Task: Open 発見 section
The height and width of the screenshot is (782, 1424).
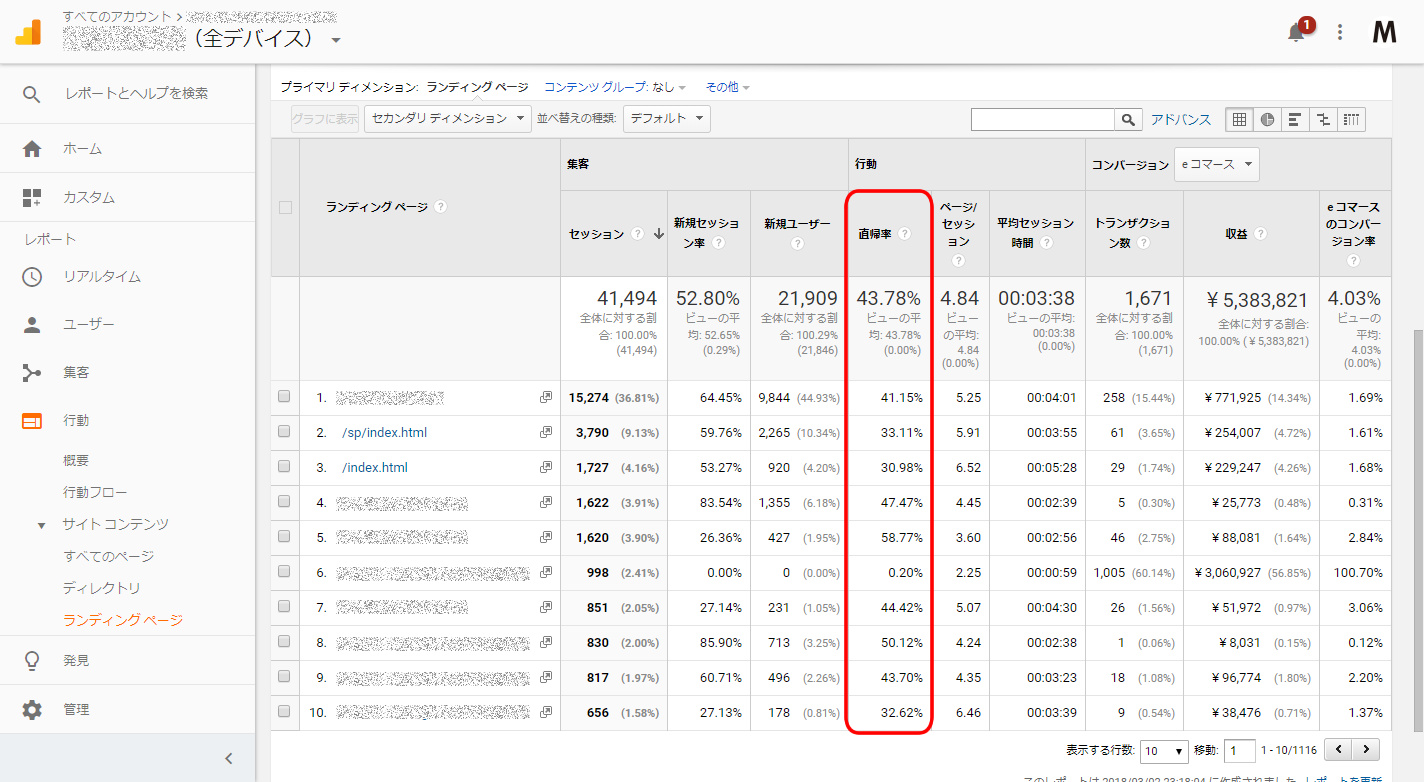Action: click(76, 660)
